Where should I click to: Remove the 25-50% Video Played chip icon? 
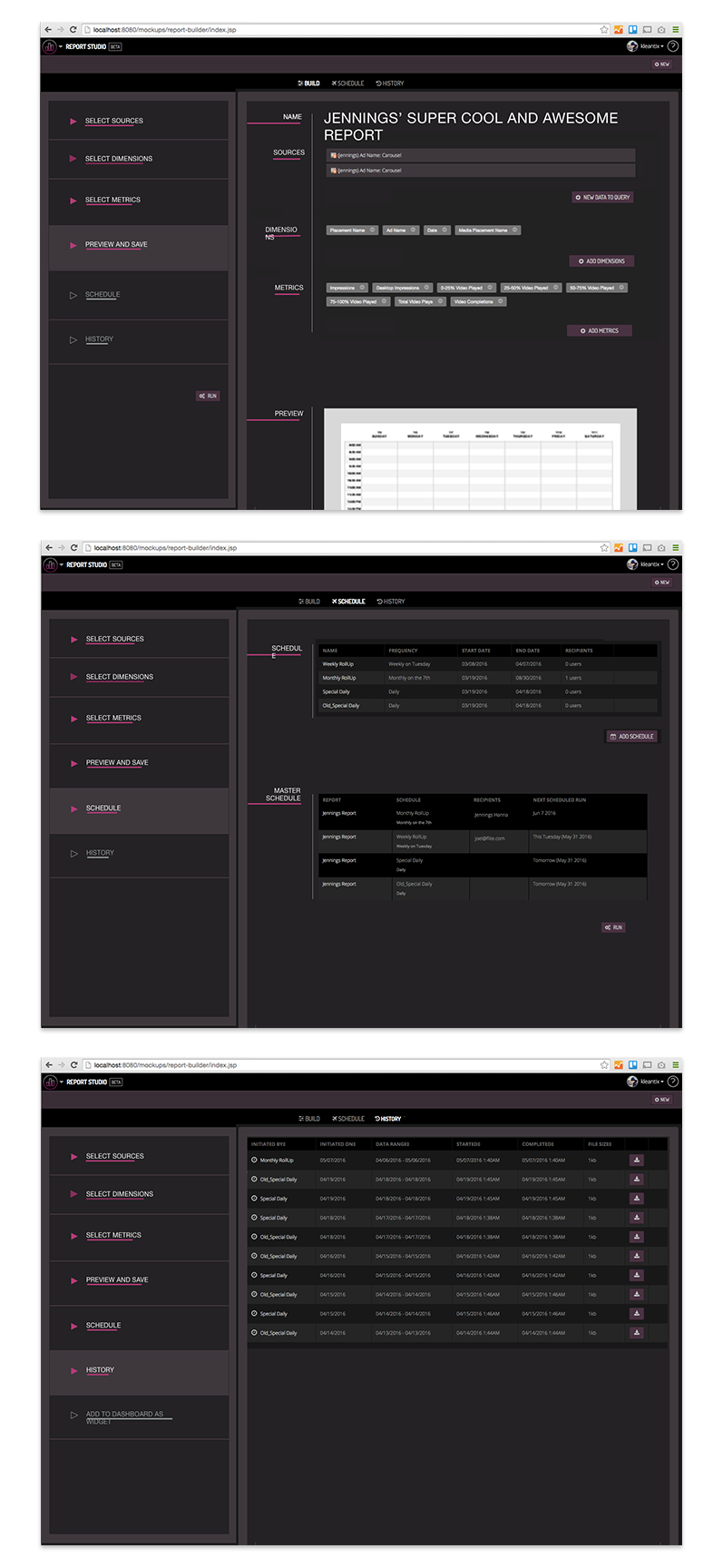(555, 288)
